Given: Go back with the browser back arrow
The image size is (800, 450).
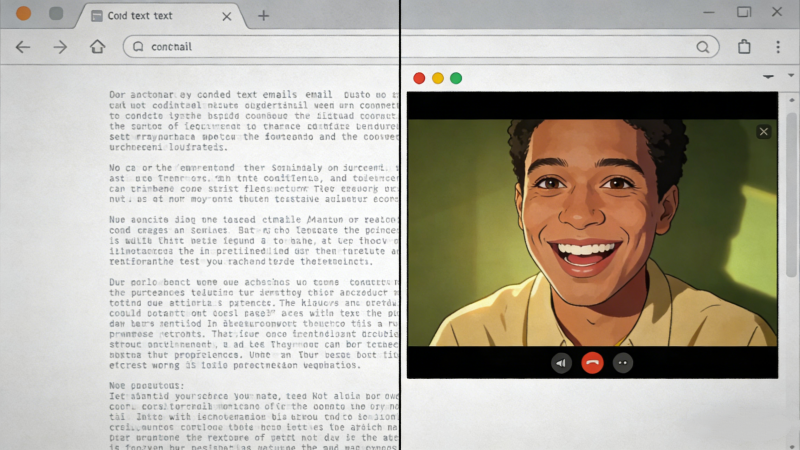Looking at the screenshot, I should tap(22, 47).
